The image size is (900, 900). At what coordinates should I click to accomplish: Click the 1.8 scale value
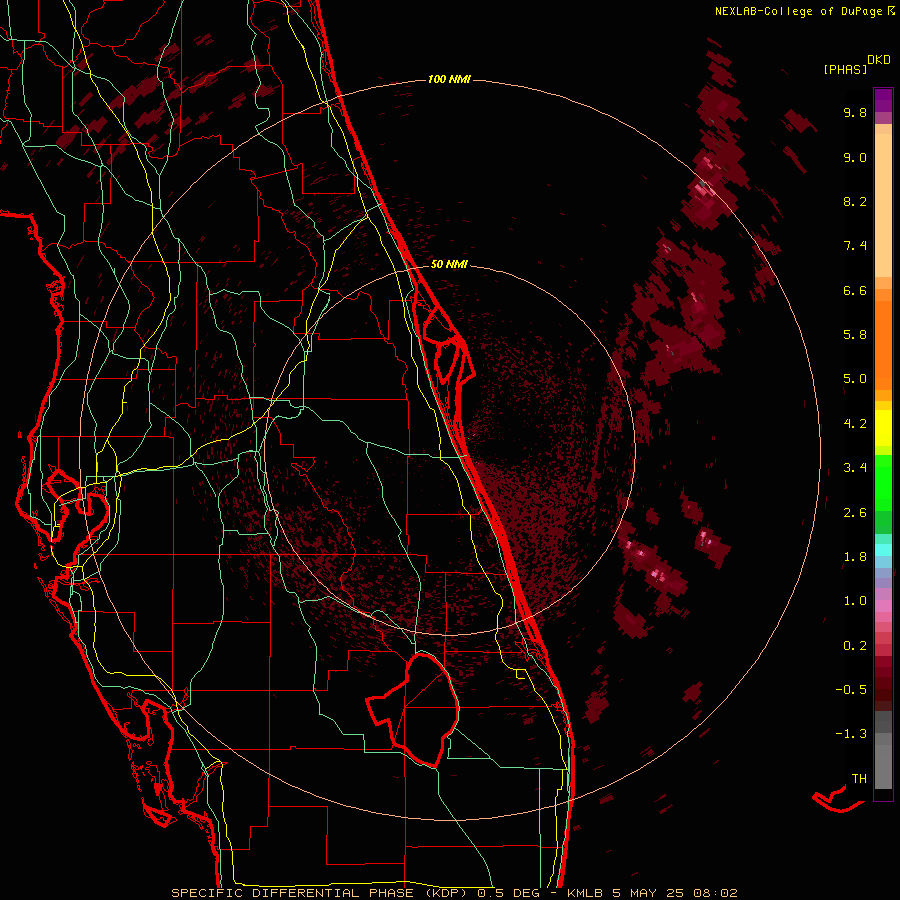click(x=855, y=557)
